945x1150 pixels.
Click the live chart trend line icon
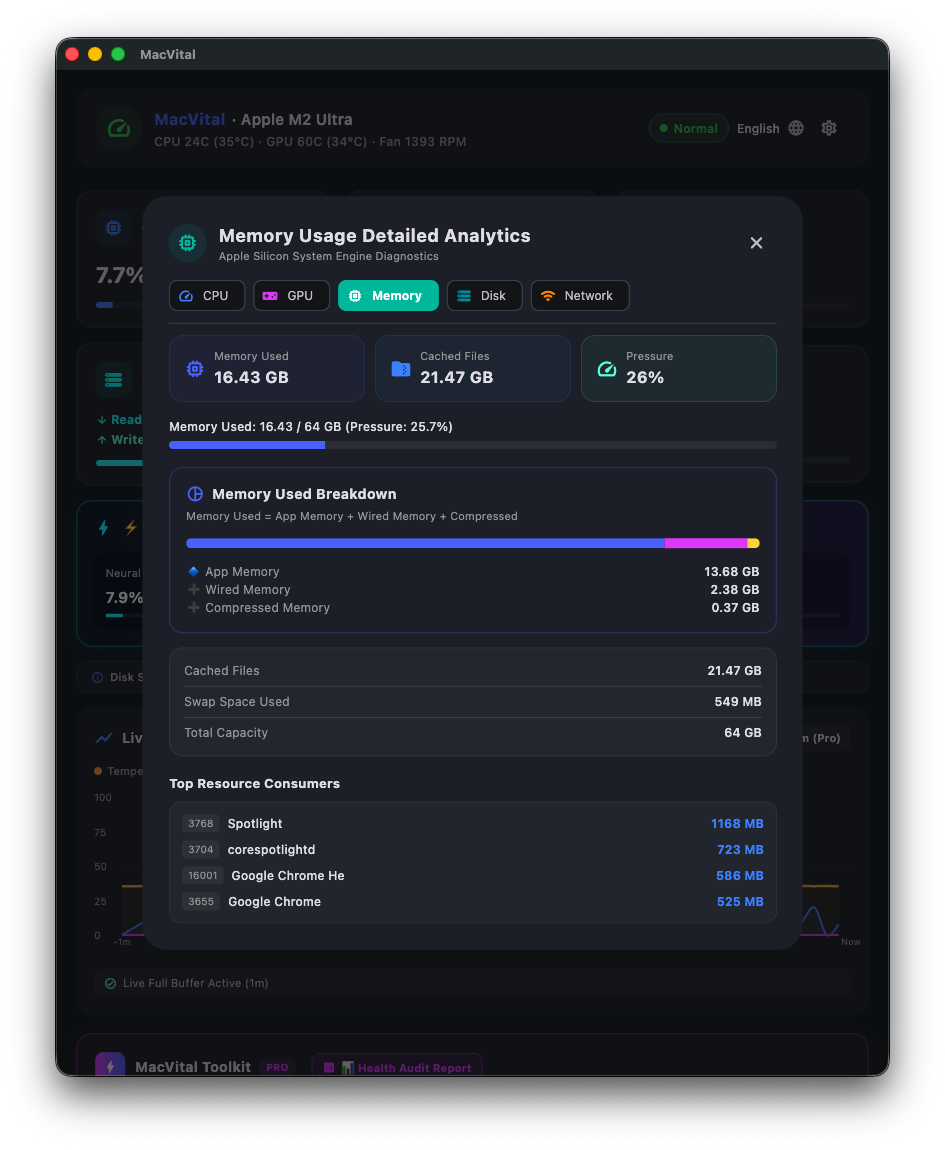[104, 738]
